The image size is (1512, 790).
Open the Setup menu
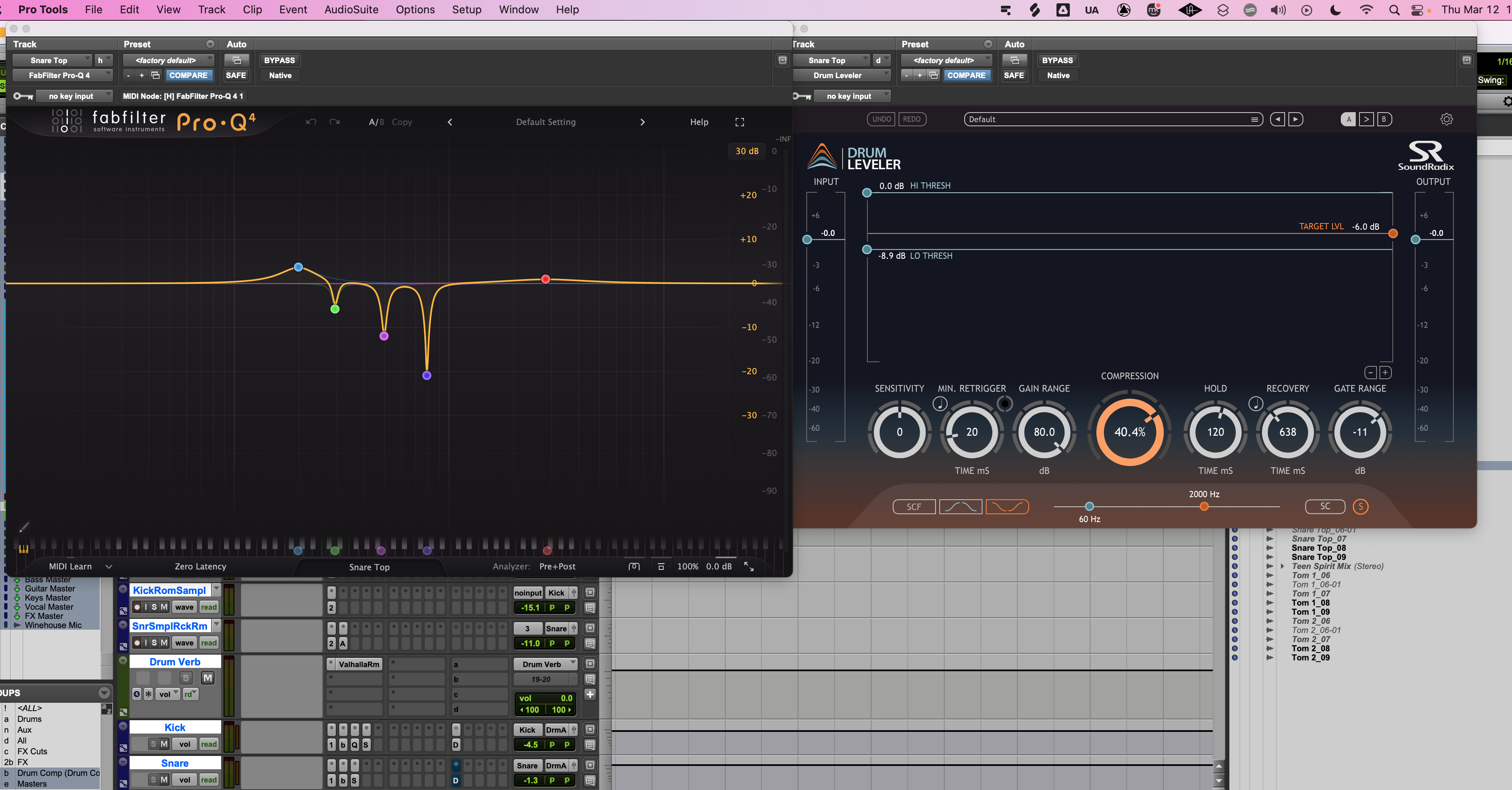coord(467,10)
